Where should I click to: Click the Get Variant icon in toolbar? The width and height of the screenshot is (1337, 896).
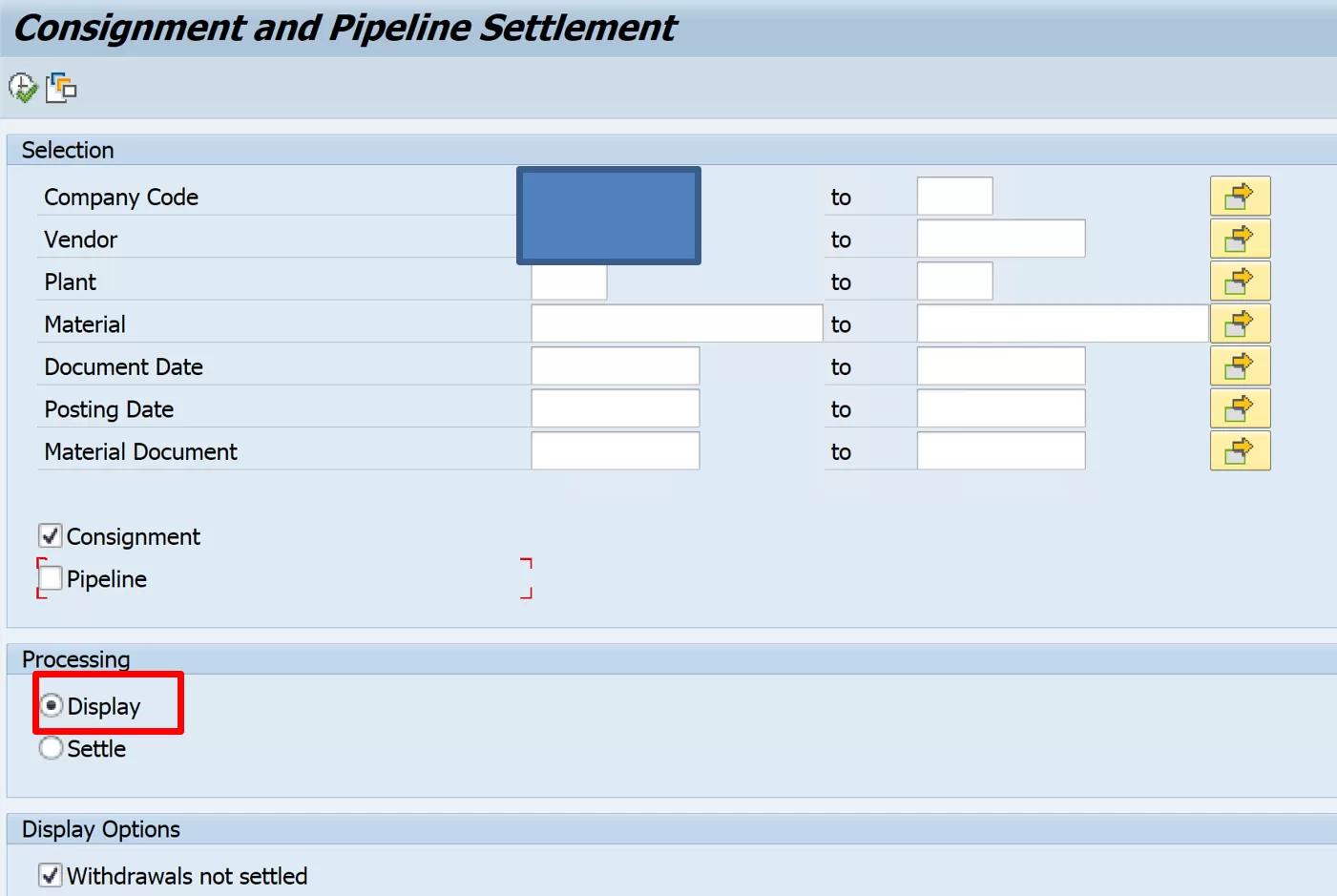61,88
